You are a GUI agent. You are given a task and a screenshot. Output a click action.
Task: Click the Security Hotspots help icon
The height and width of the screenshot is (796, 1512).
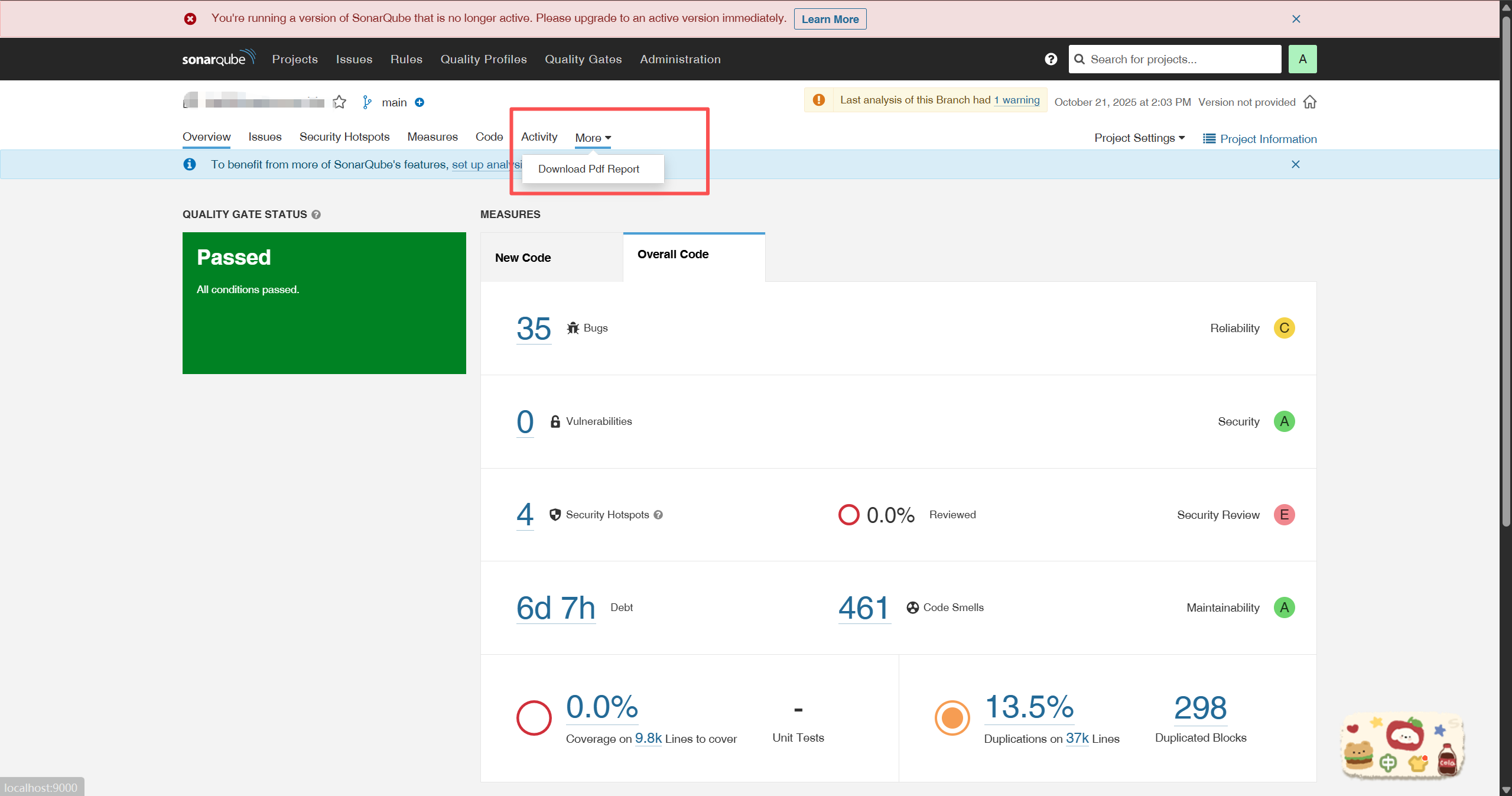pos(658,515)
